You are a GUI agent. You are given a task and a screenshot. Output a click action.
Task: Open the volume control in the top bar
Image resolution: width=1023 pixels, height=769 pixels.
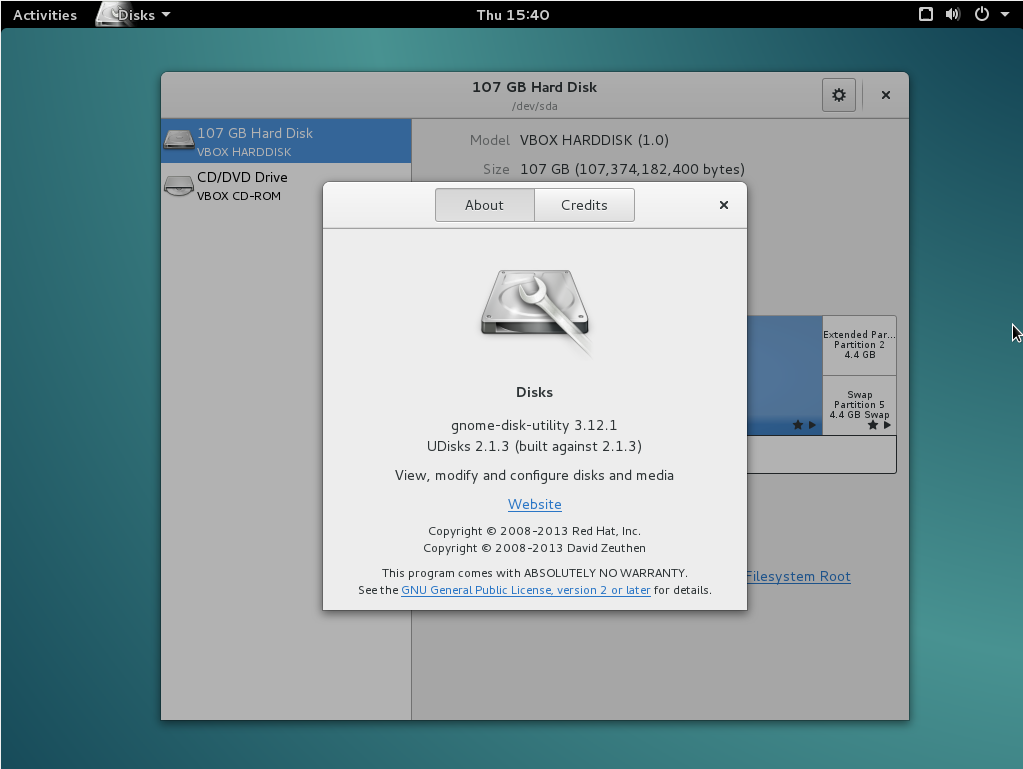pos(953,14)
